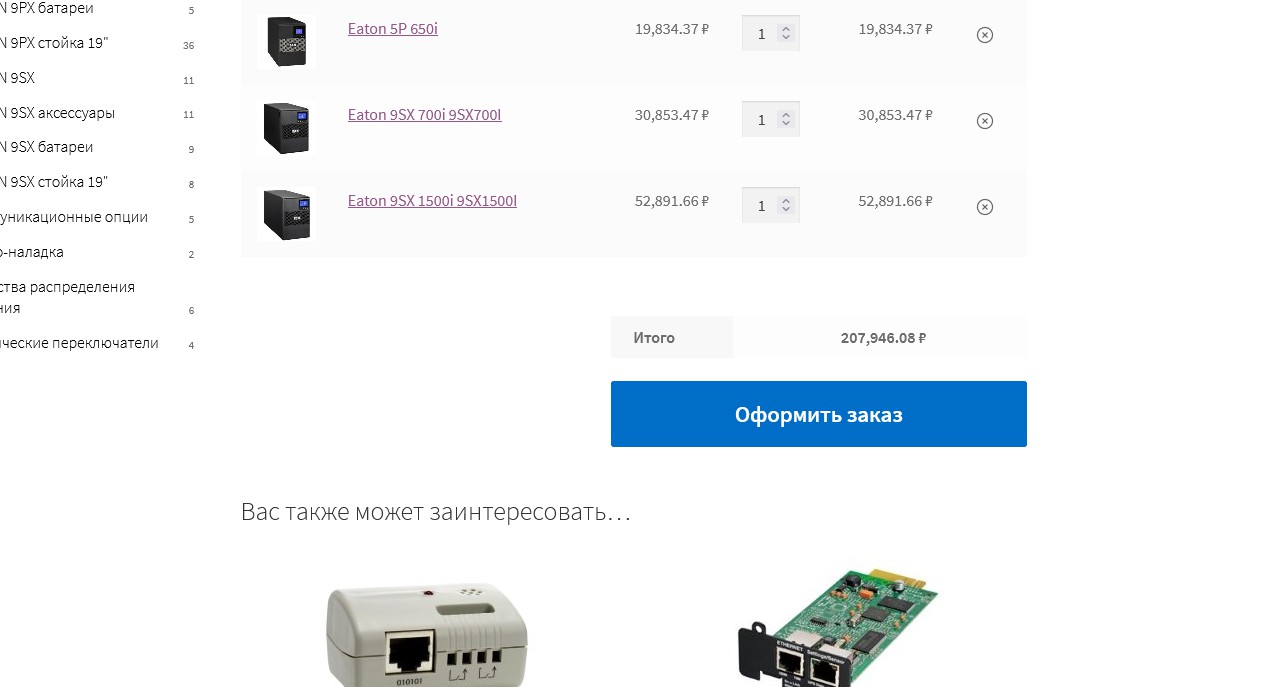
Task: Delete Eaton 9SX 1500i cart row
Action: [985, 207]
